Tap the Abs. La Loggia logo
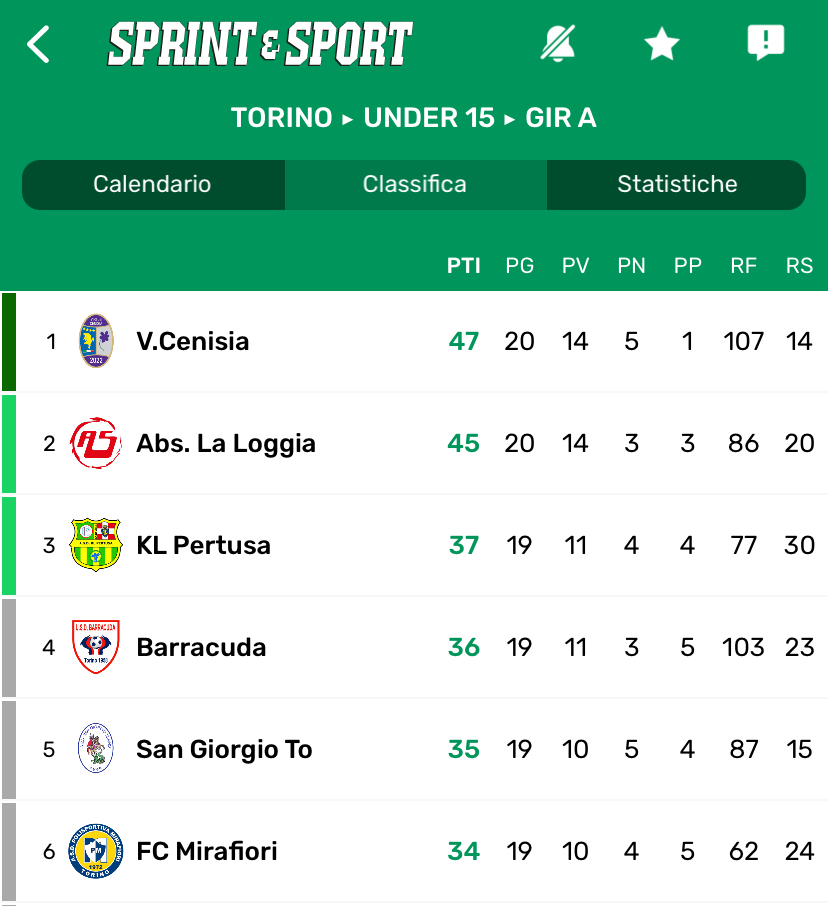The image size is (828, 906). click(96, 443)
